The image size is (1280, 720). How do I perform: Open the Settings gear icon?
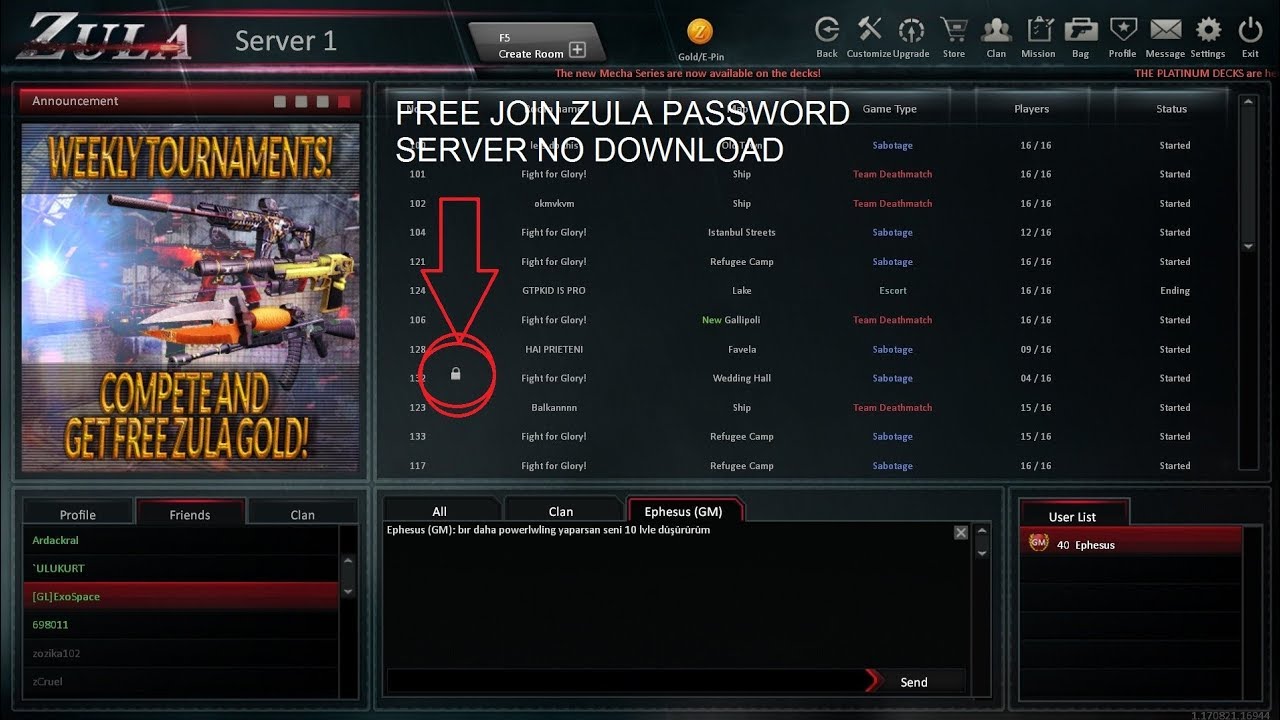pyautogui.click(x=1208, y=31)
